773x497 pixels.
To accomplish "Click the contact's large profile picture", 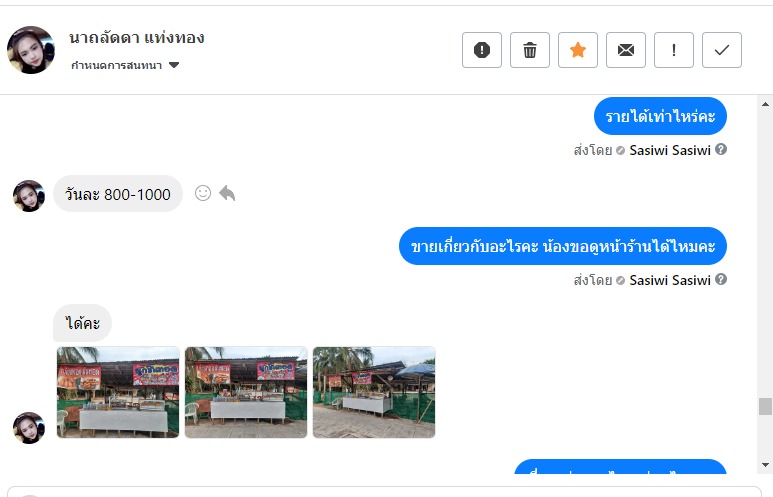I will (x=31, y=50).
